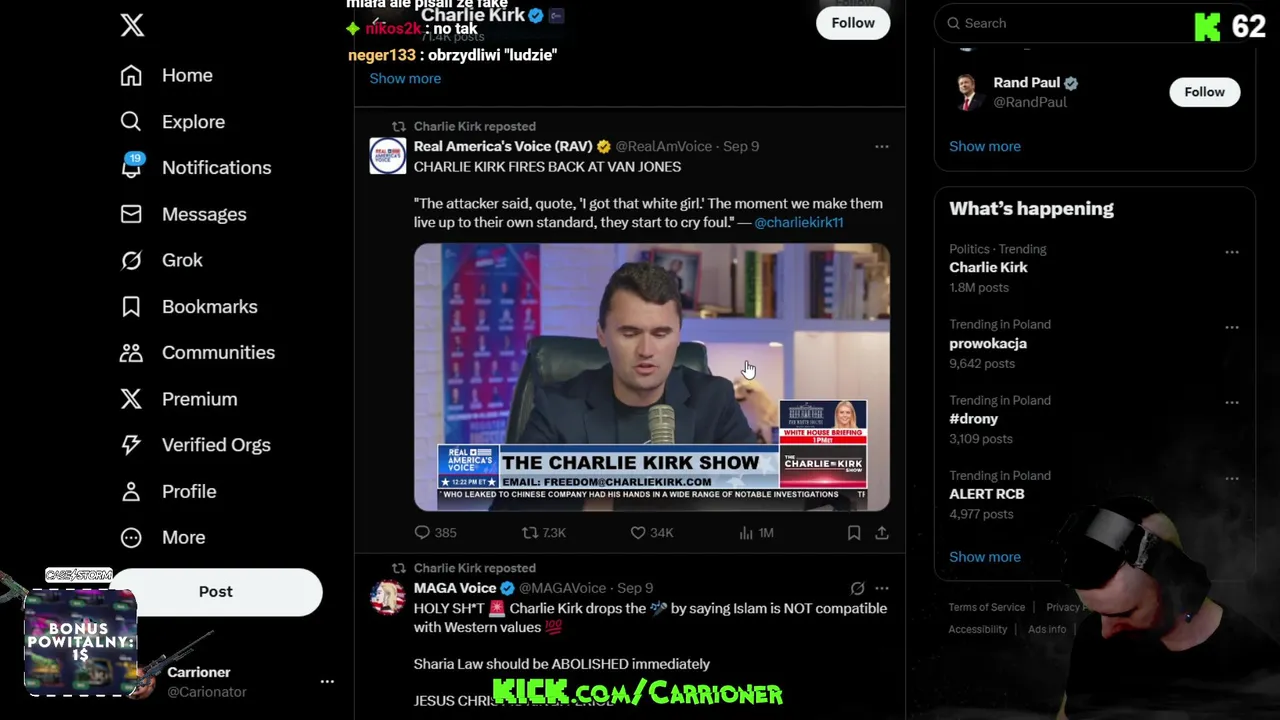View analytics showing 1M views

tap(756, 533)
